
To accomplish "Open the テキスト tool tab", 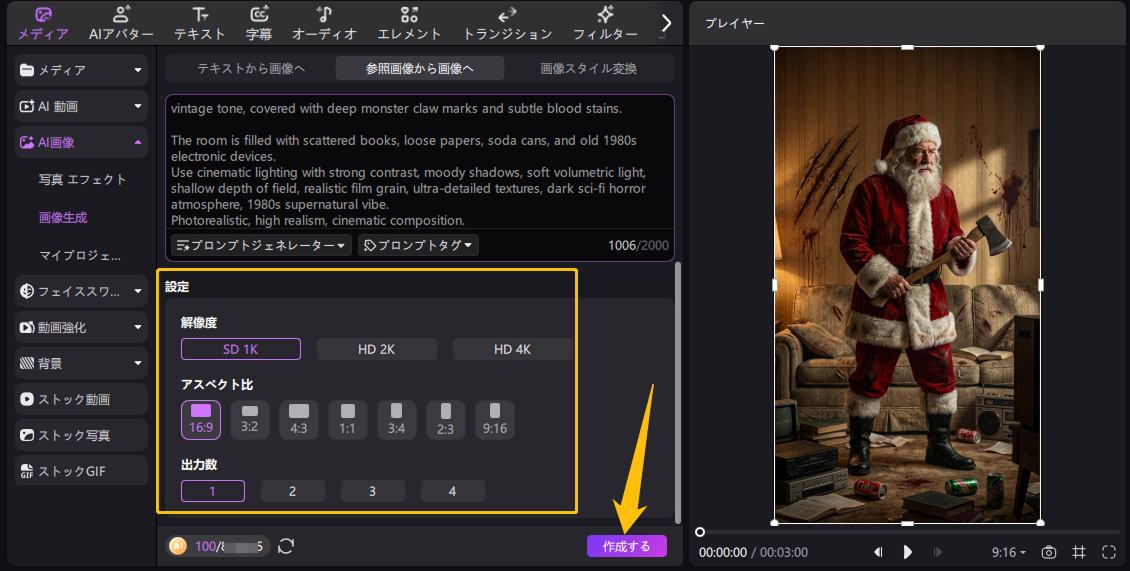I will (200, 23).
